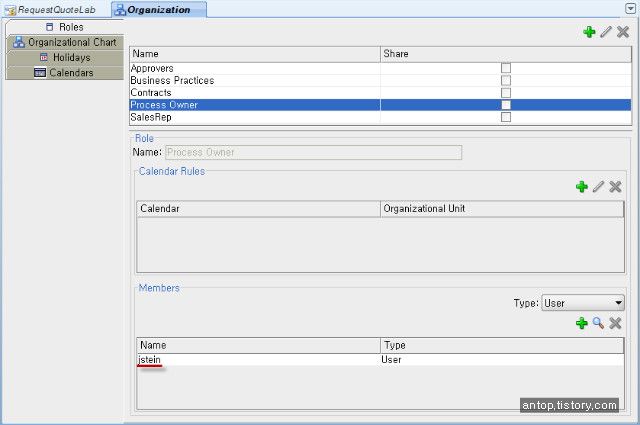Toggle Share checkbox for Business Practices
The width and height of the screenshot is (640, 425).
pos(506,80)
